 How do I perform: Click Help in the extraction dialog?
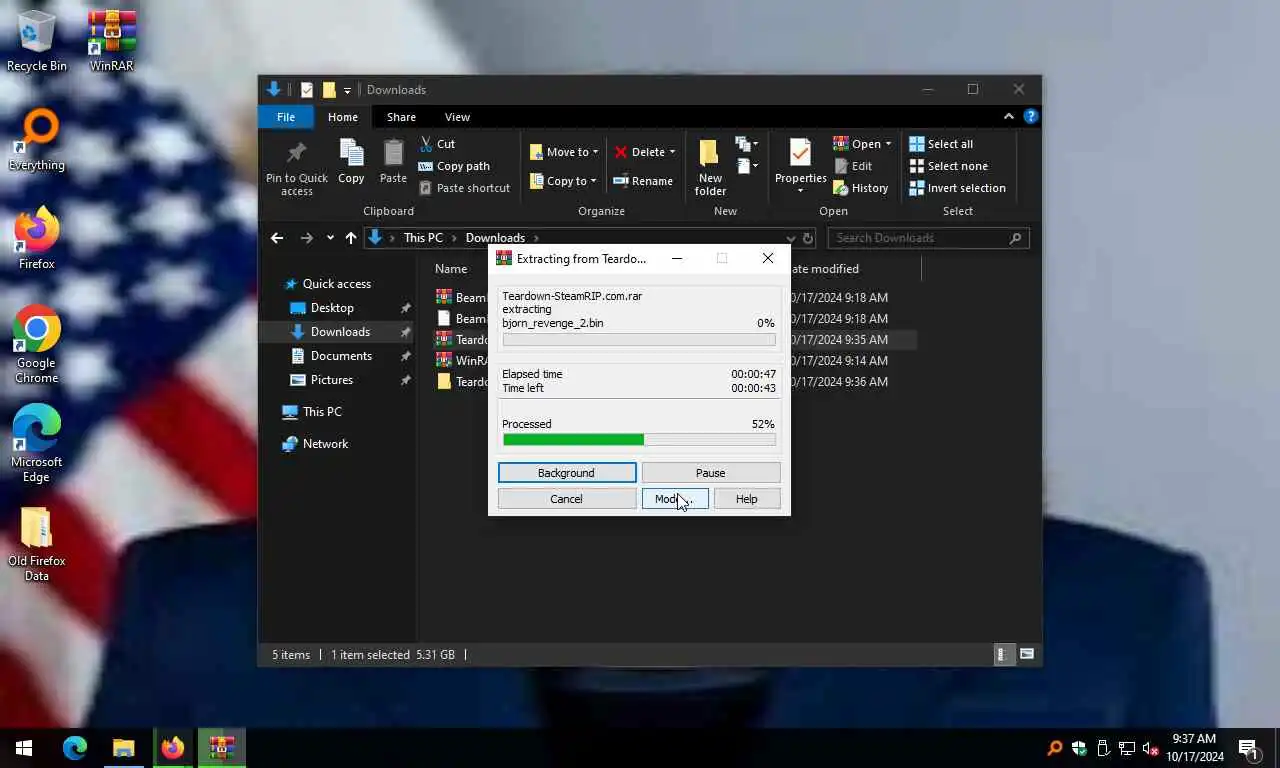(x=747, y=499)
